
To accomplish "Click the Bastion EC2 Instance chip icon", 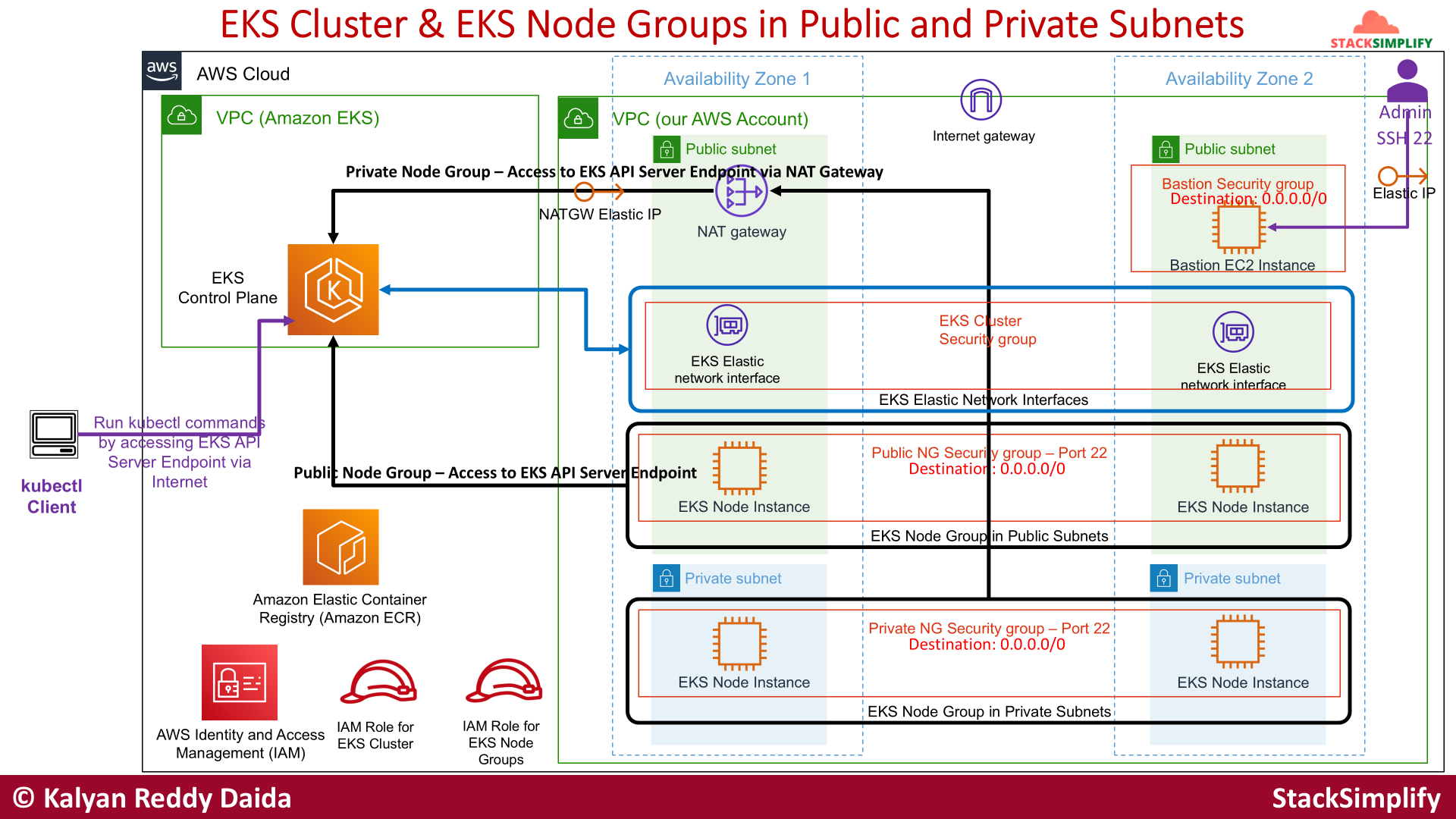I will click(1238, 227).
